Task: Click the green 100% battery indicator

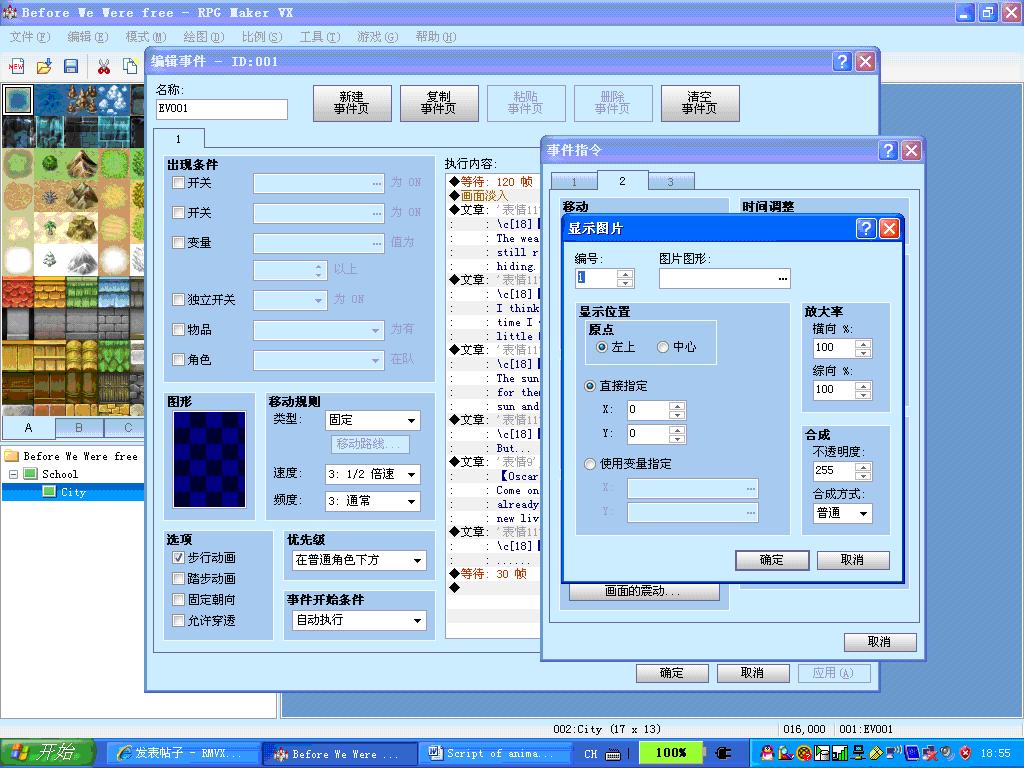Action: pyautogui.click(x=671, y=753)
